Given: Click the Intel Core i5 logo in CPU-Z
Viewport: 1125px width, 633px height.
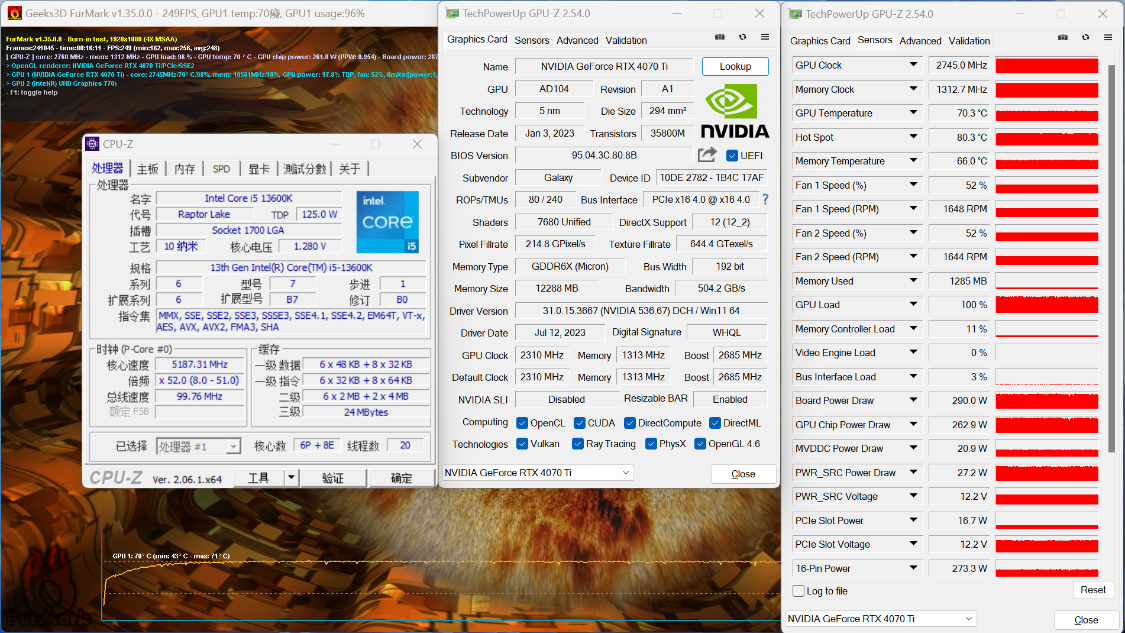Looking at the screenshot, I should [x=387, y=222].
